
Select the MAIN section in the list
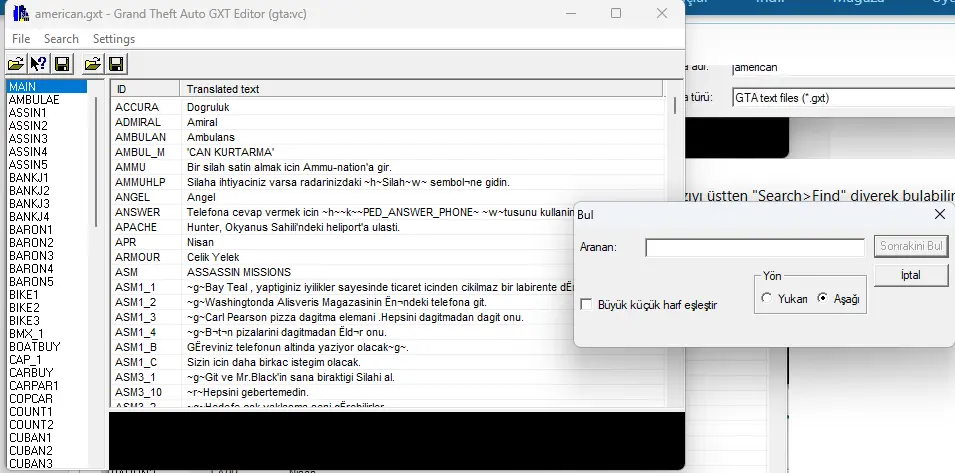47,86
